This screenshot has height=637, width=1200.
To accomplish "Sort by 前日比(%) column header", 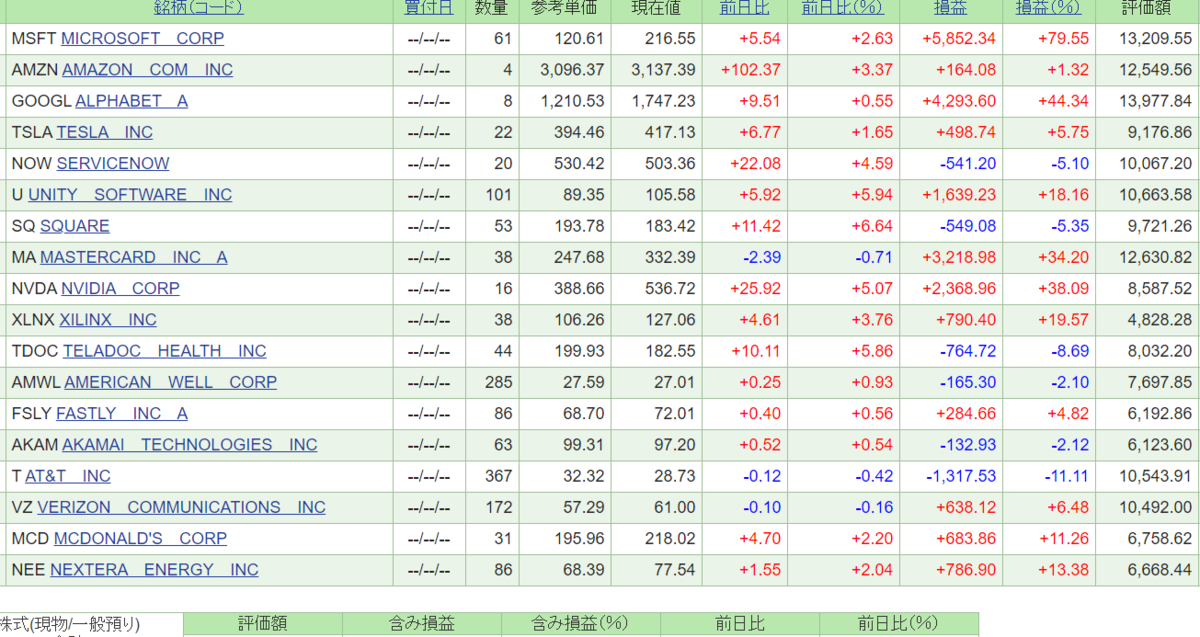I will (x=843, y=8).
